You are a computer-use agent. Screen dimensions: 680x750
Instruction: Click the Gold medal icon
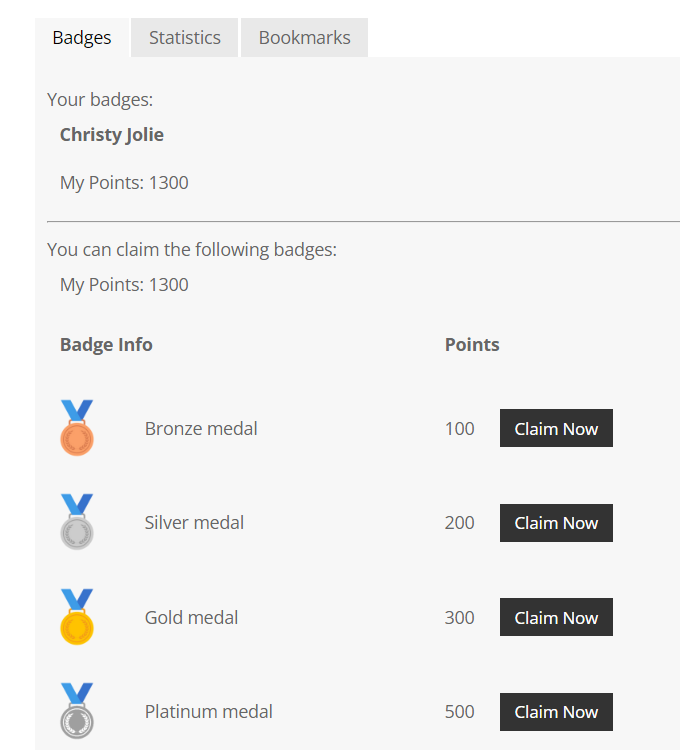pos(77,617)
